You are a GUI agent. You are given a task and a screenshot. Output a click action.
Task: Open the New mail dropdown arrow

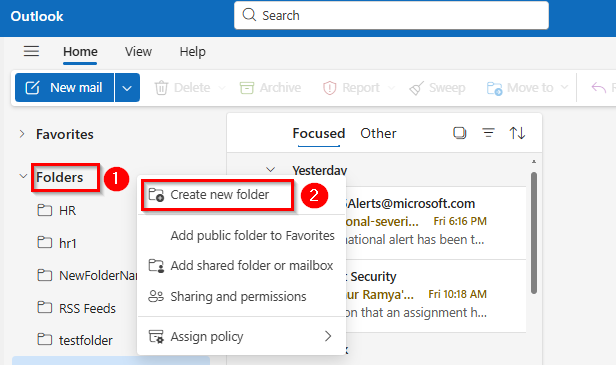tap(127, 88)
